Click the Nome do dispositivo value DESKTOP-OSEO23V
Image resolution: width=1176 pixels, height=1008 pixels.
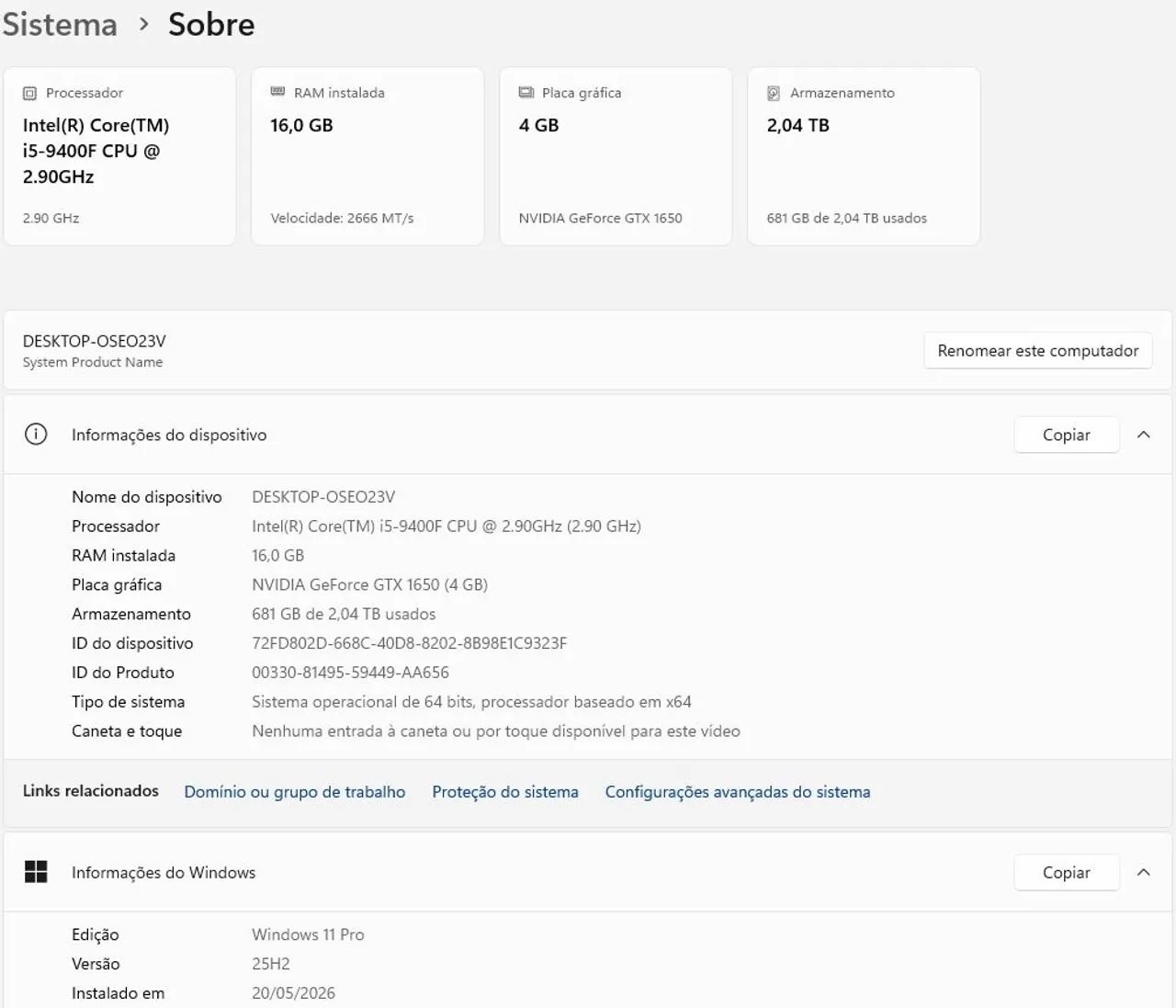tap(323, 497)
